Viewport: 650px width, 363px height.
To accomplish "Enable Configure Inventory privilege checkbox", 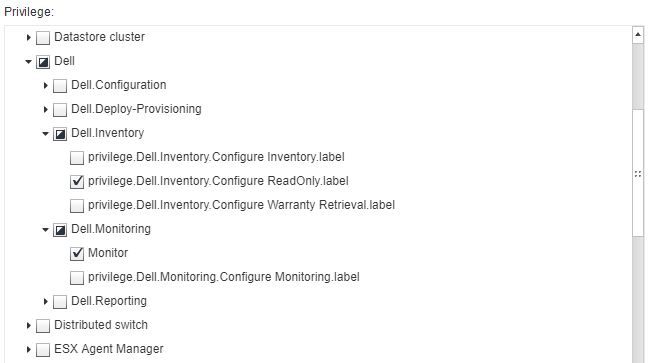I will pos(77,158).
